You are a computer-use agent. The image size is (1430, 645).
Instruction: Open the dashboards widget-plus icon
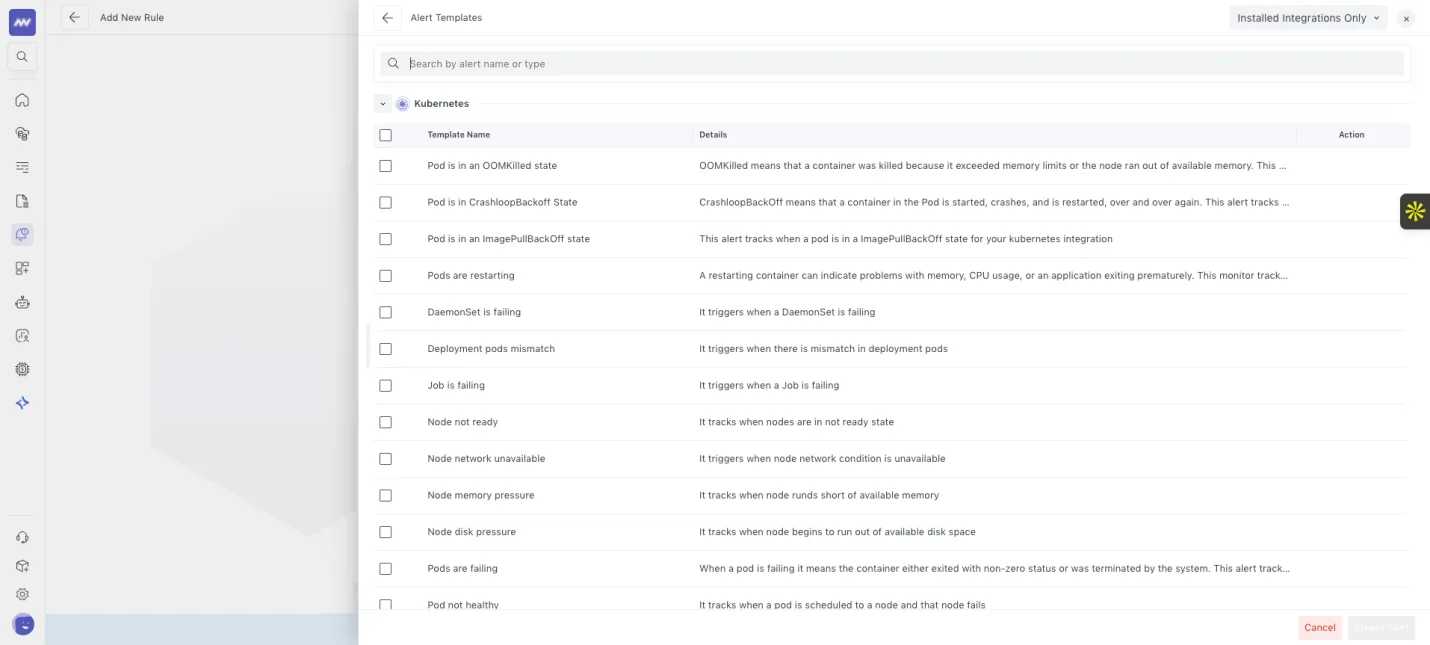(x=22, y=268)
